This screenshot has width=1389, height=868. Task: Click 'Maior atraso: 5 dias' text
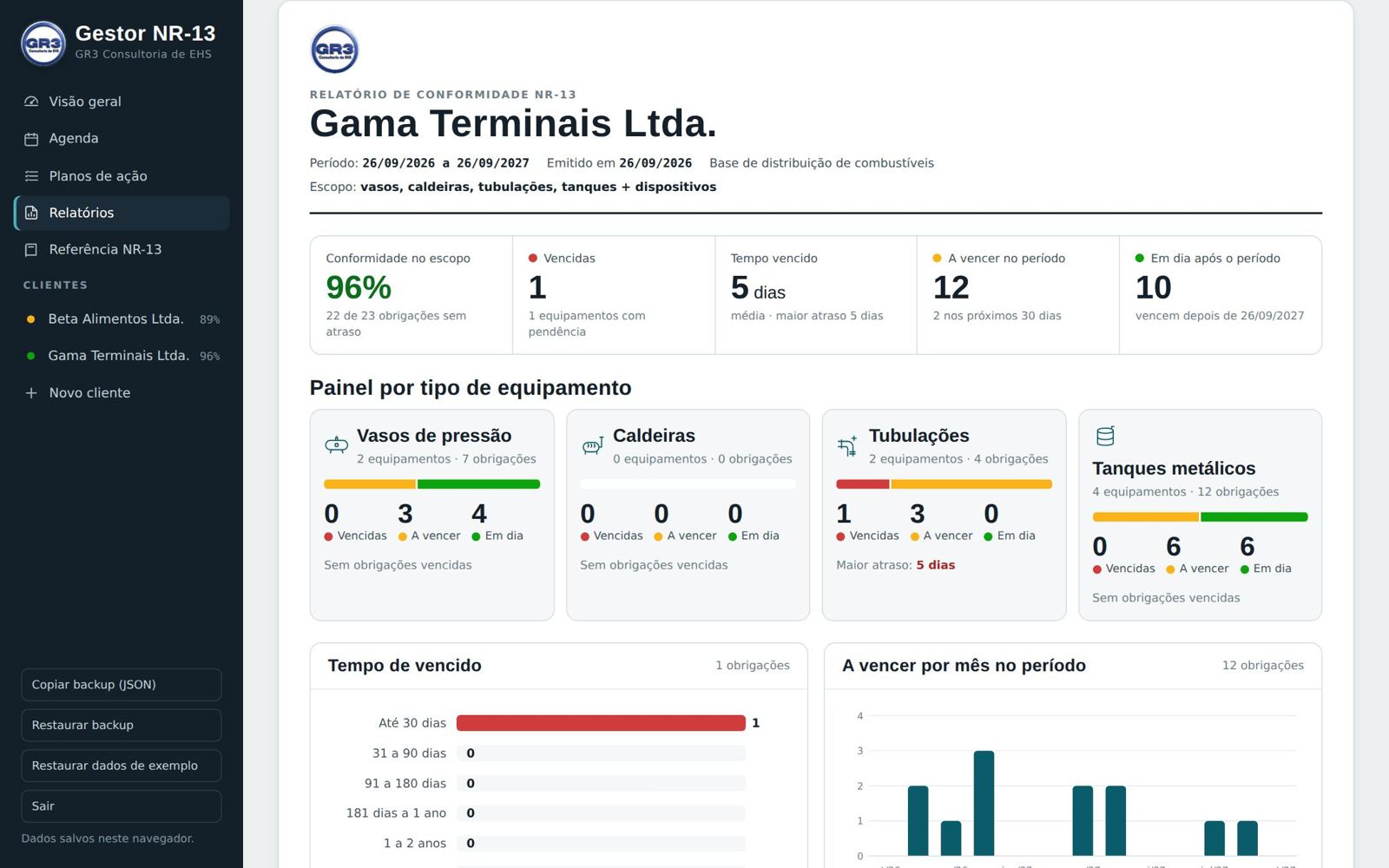pos(895,565)
